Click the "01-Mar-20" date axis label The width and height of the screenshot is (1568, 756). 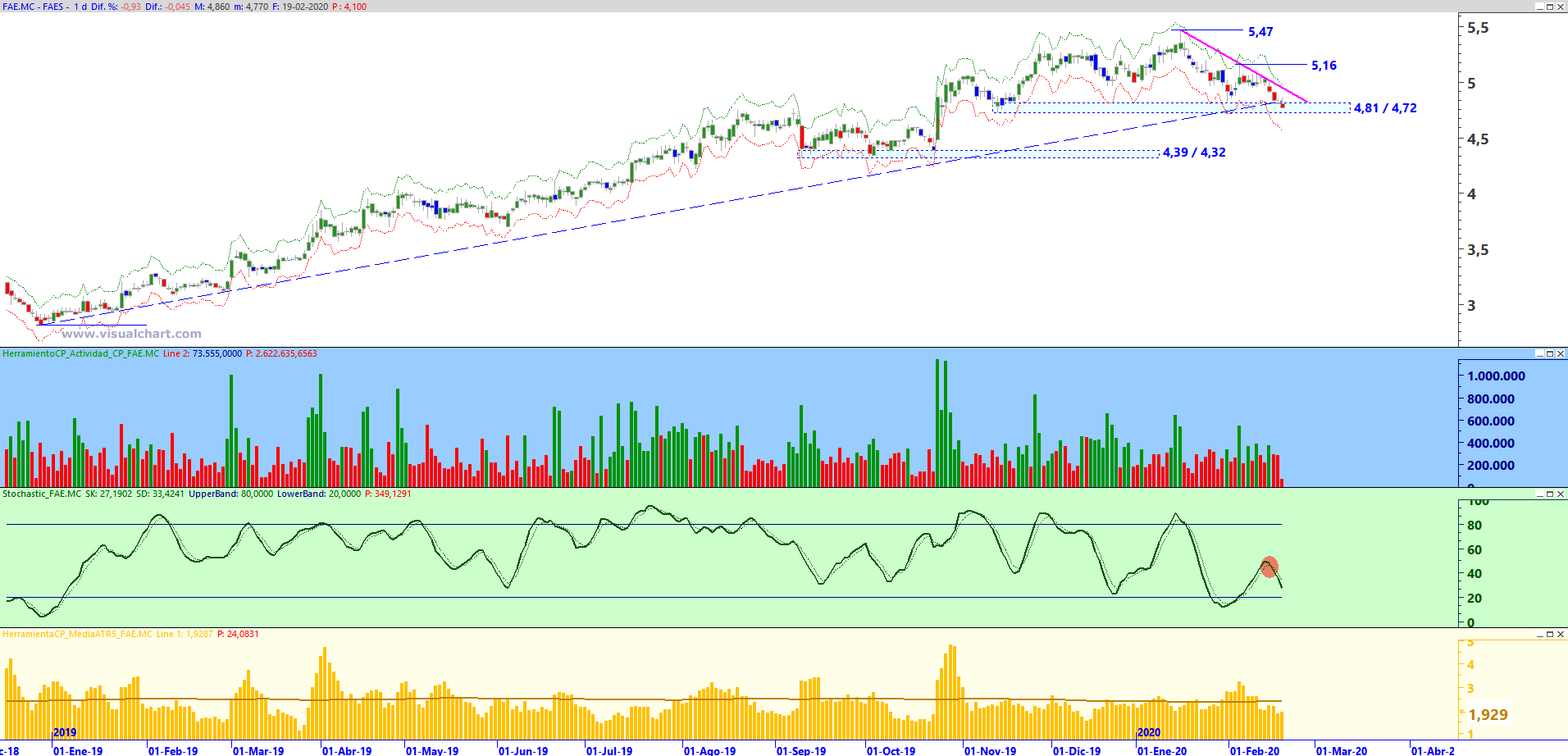[x=1342, y=750]
